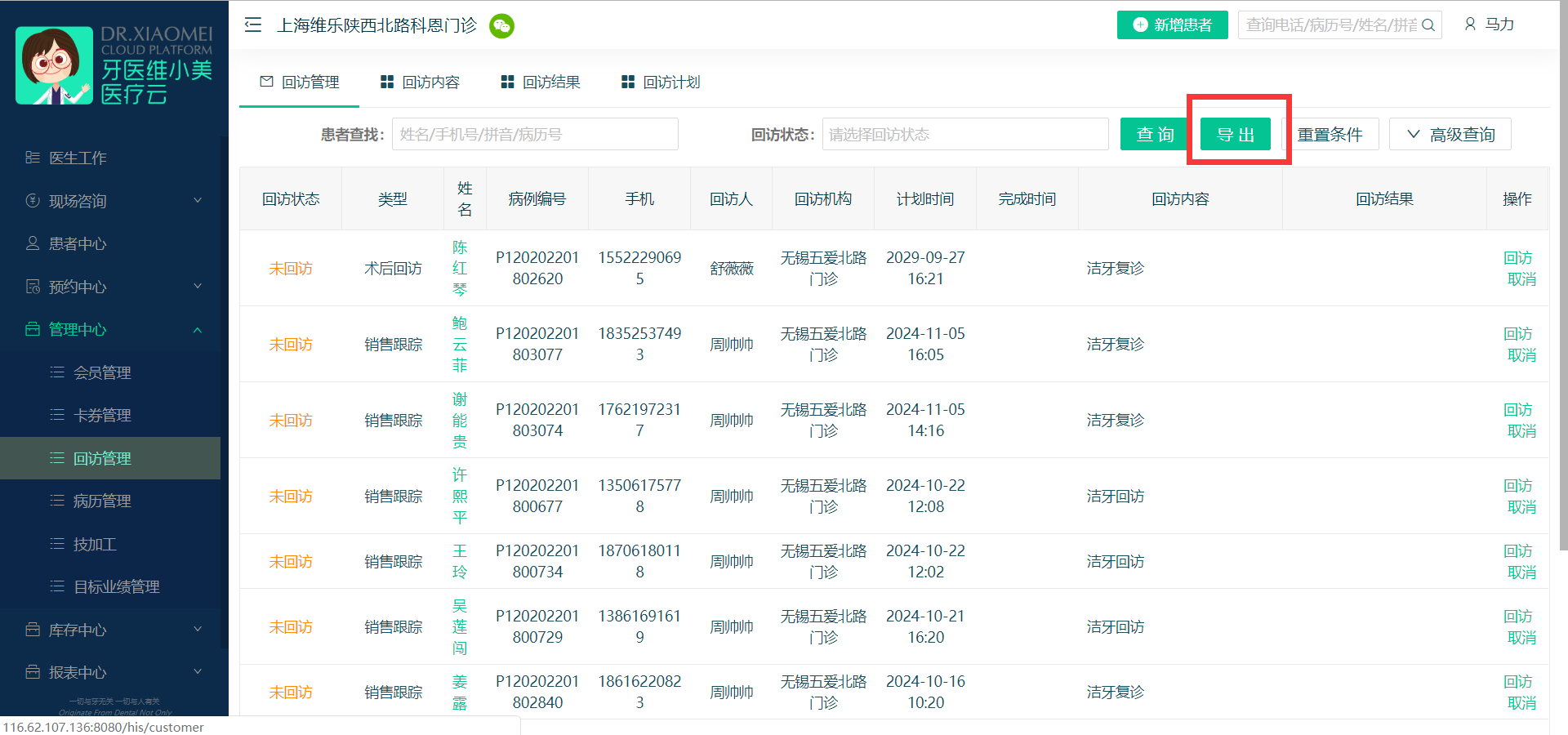
Task: Click the 导出 export button
Action: (1235, 135)
